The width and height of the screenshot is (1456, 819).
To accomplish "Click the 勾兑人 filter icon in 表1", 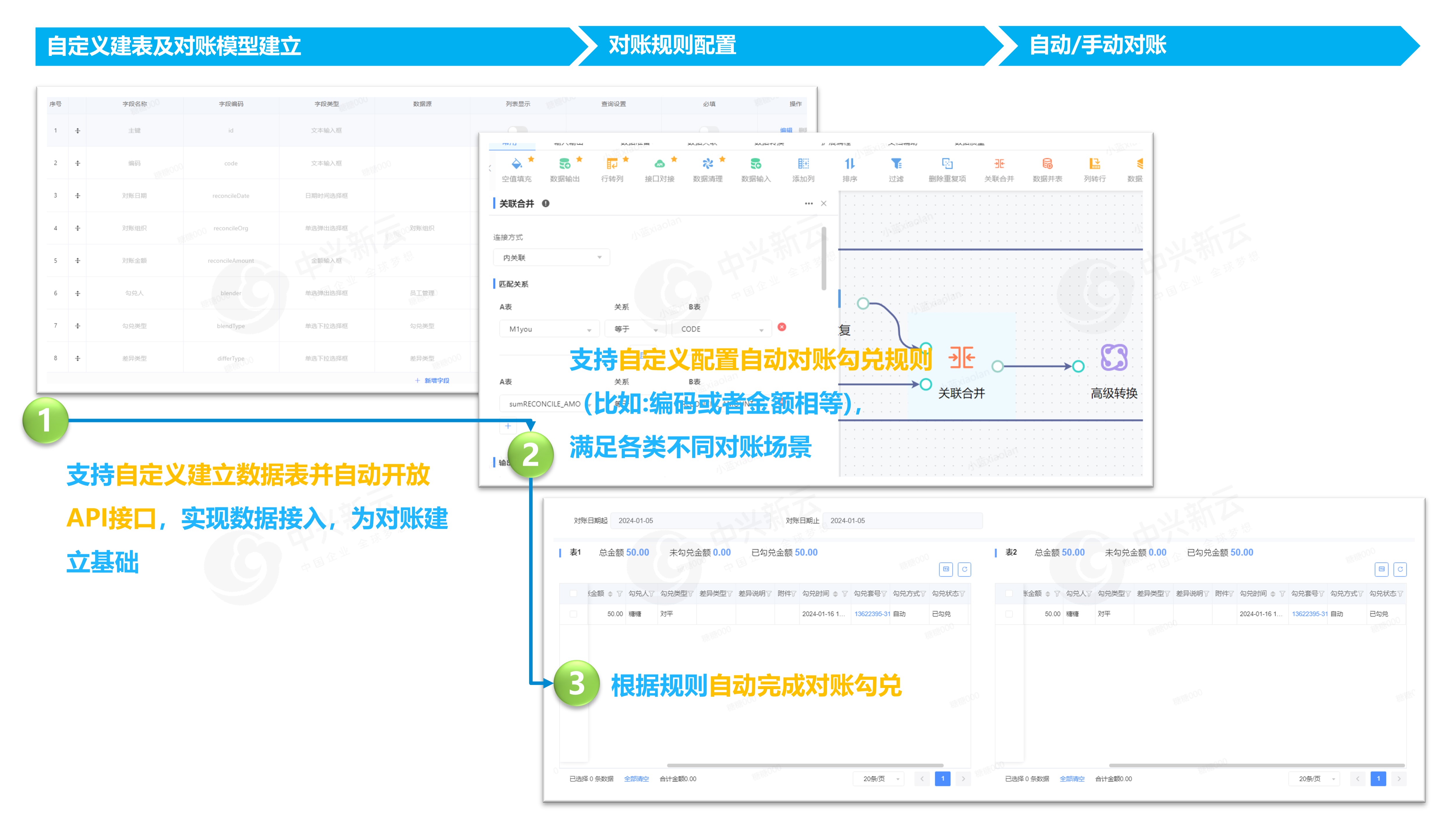I will pos(651,594).
